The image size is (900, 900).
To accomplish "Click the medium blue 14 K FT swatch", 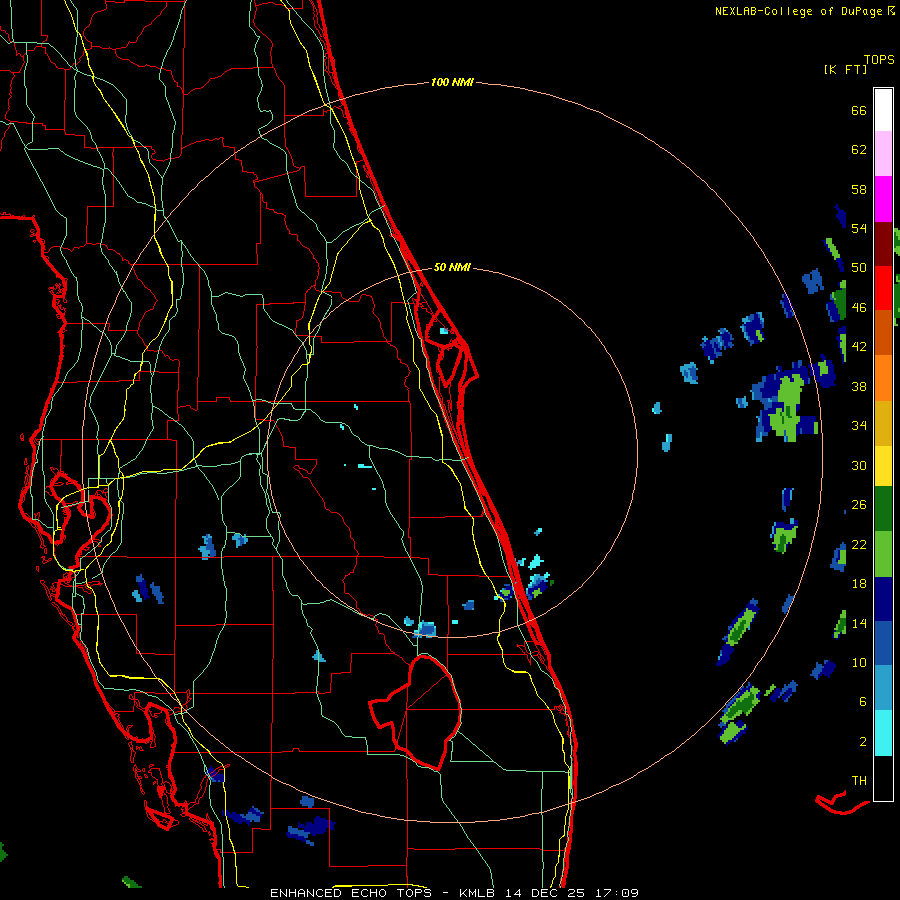I will (883, 643).
